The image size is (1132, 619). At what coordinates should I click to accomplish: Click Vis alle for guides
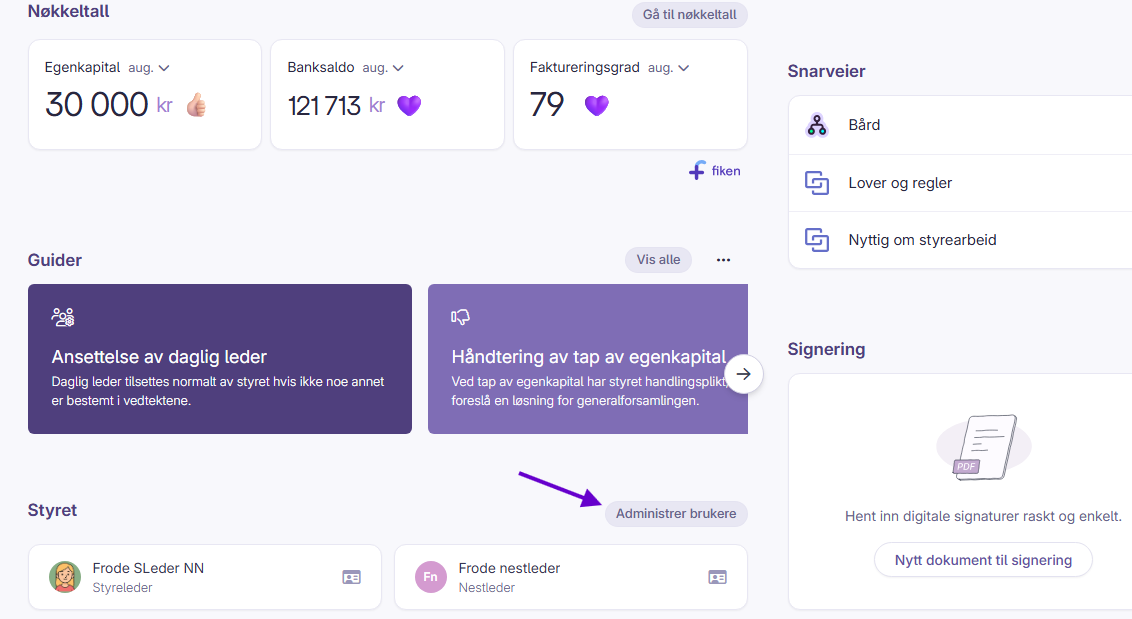[x=658, y=260]
